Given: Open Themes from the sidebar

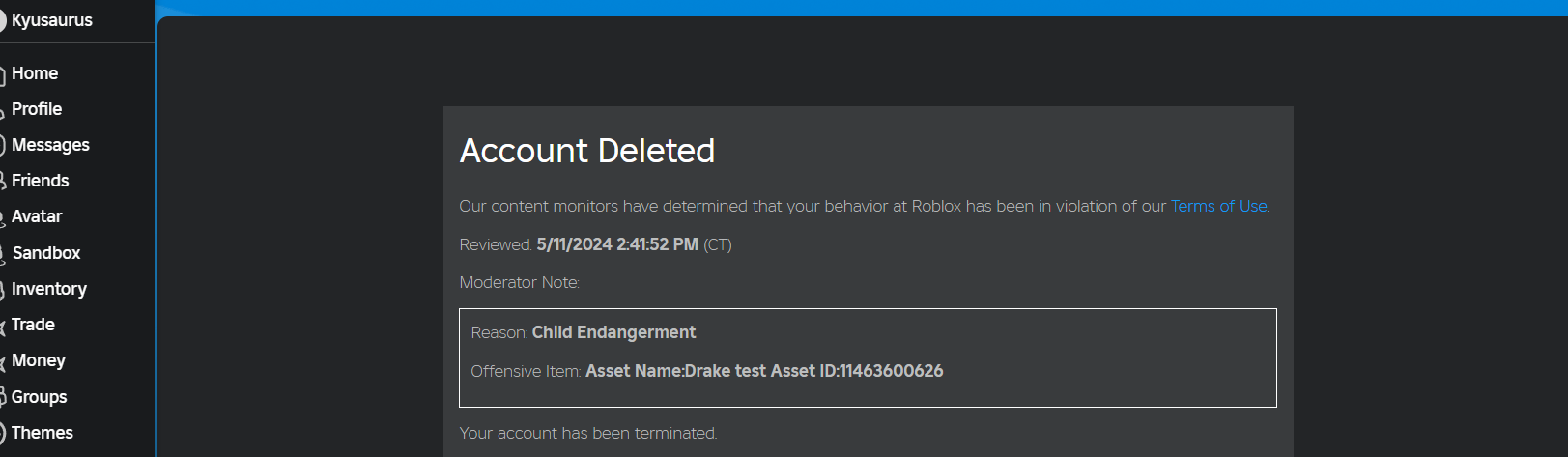Looking at the screenshot, I should point(43,433).
